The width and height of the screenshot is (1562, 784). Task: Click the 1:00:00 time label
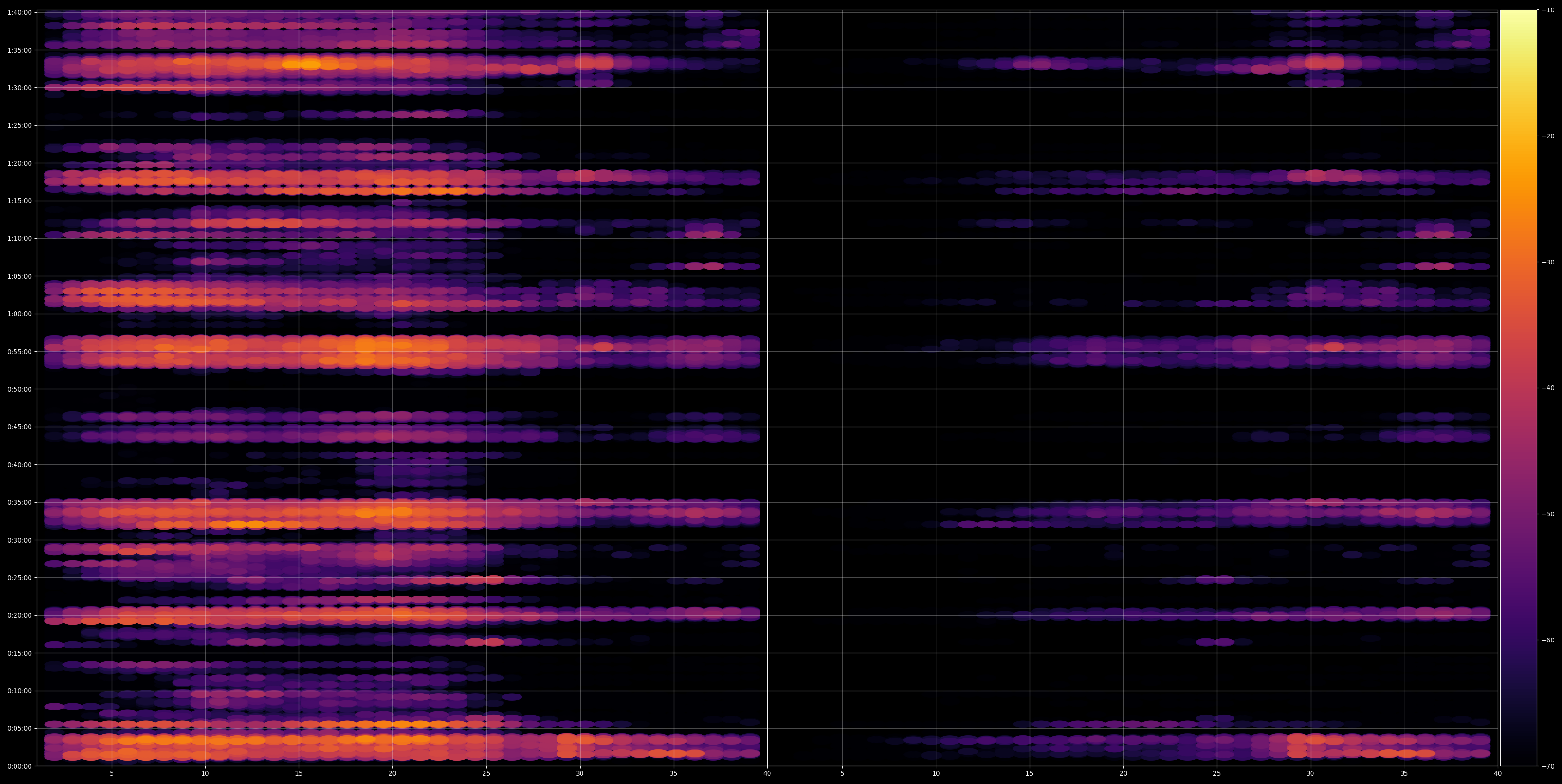pyautogui.click(x=19, y=314)
